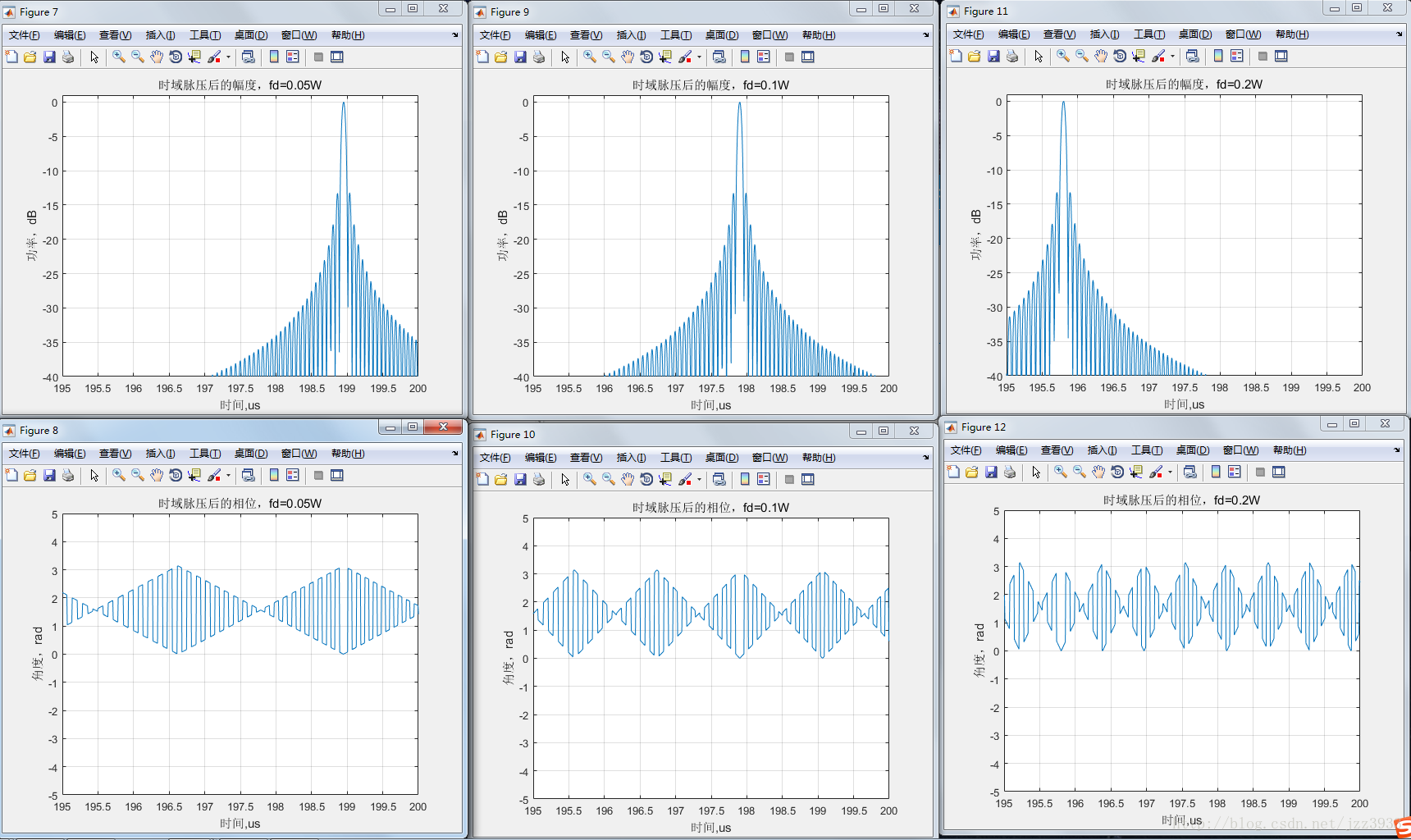Open brush dropdown arrow in Figure 11
This screenshot has height=840, width=1411.
(1172, 56)
